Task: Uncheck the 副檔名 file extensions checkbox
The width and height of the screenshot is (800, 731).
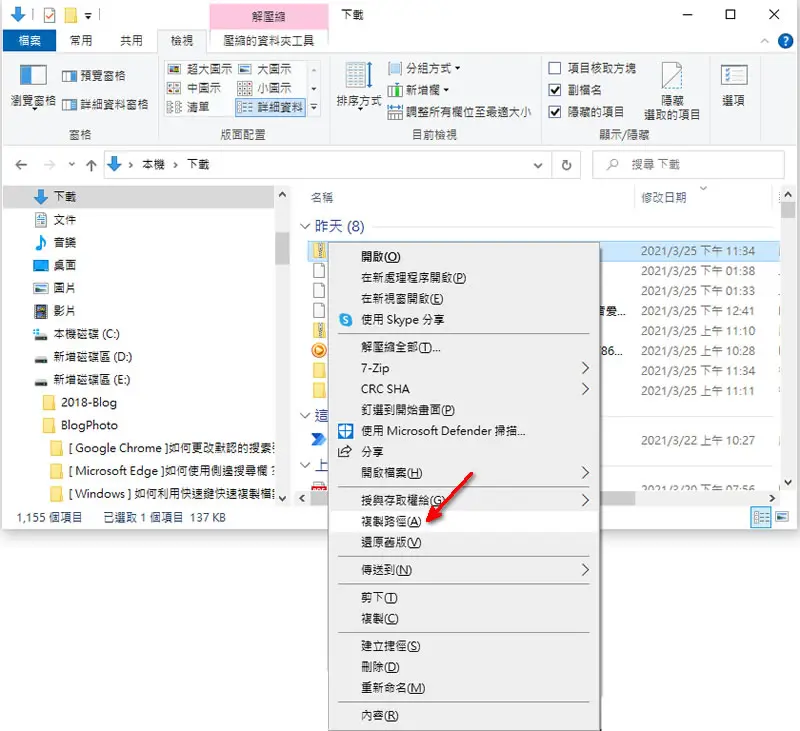Action: [x=555, y=90]
